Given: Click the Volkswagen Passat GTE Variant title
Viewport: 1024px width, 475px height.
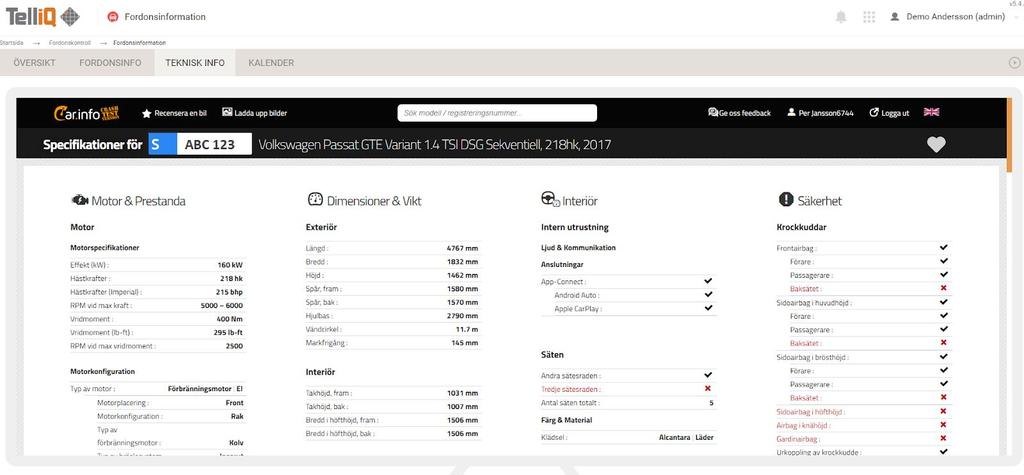Looking at the screenshot, I should (x=435, y=144).
